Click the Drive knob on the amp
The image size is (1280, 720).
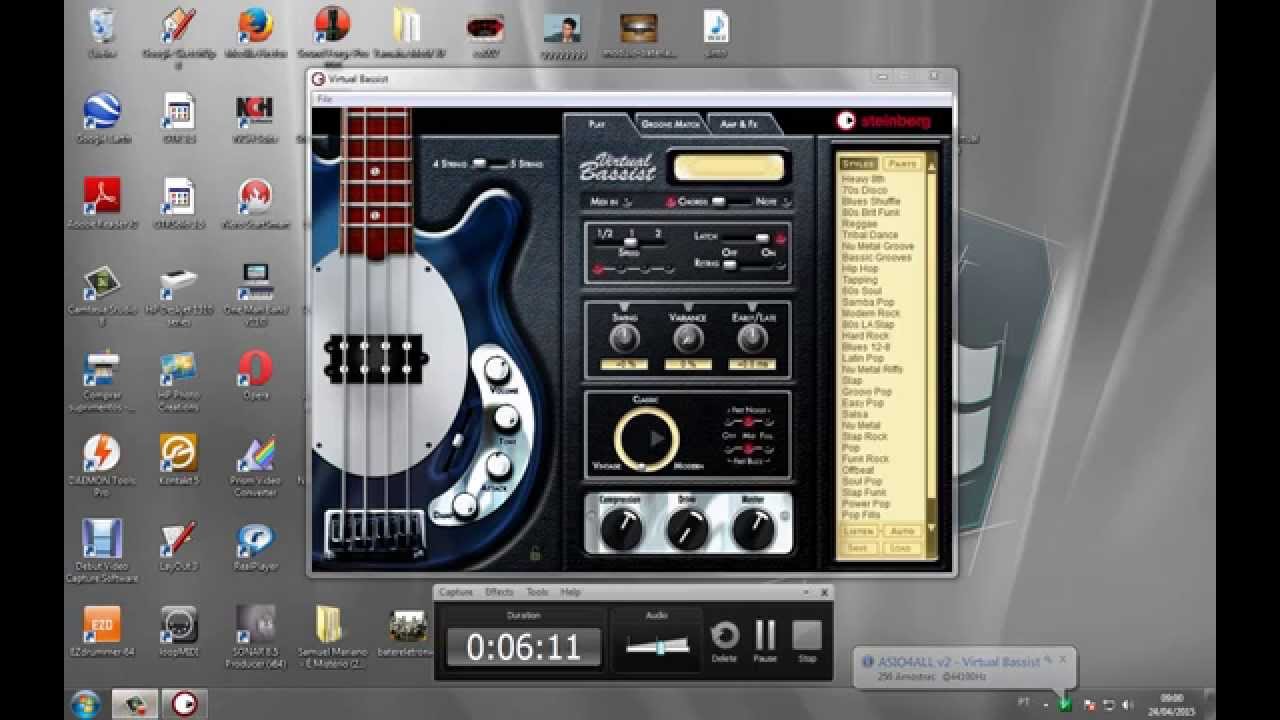point(687,528)
